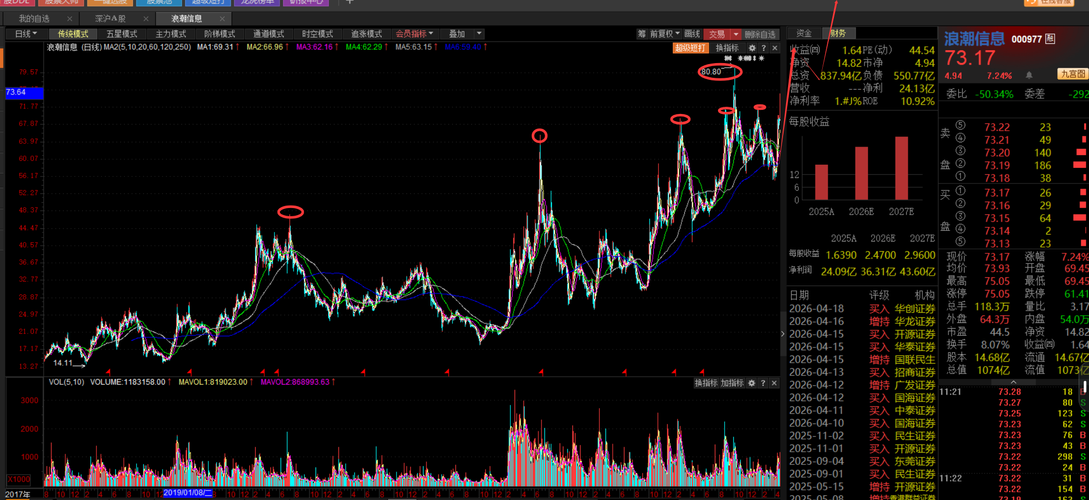The height and width of the screenshot is (500, 1089).
Task: Select the 招商证券 rating row
Action: point(861,372)
